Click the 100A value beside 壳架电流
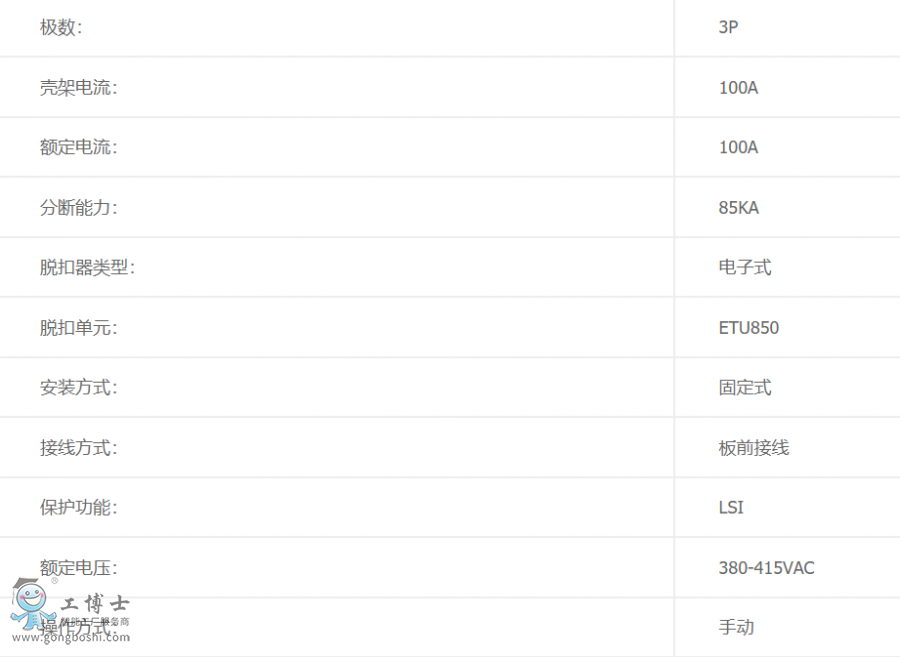The width and height of the screenshot is (900, 657). [738, 88]
